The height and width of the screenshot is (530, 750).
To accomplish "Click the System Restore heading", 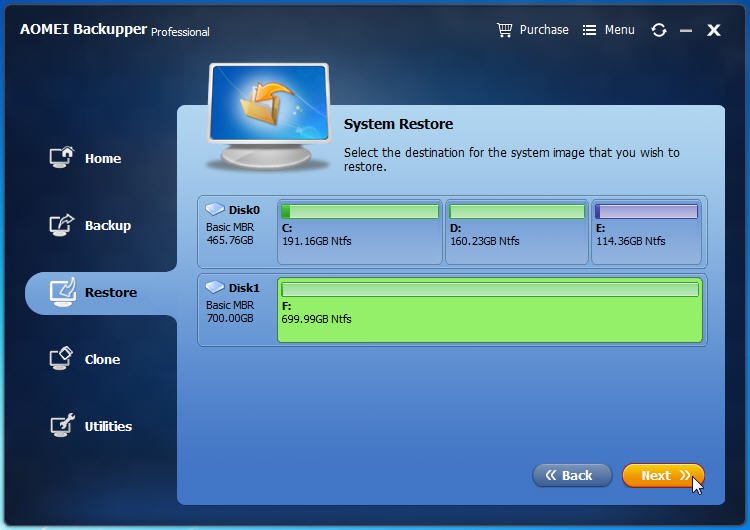I will (x=398, y=124).
